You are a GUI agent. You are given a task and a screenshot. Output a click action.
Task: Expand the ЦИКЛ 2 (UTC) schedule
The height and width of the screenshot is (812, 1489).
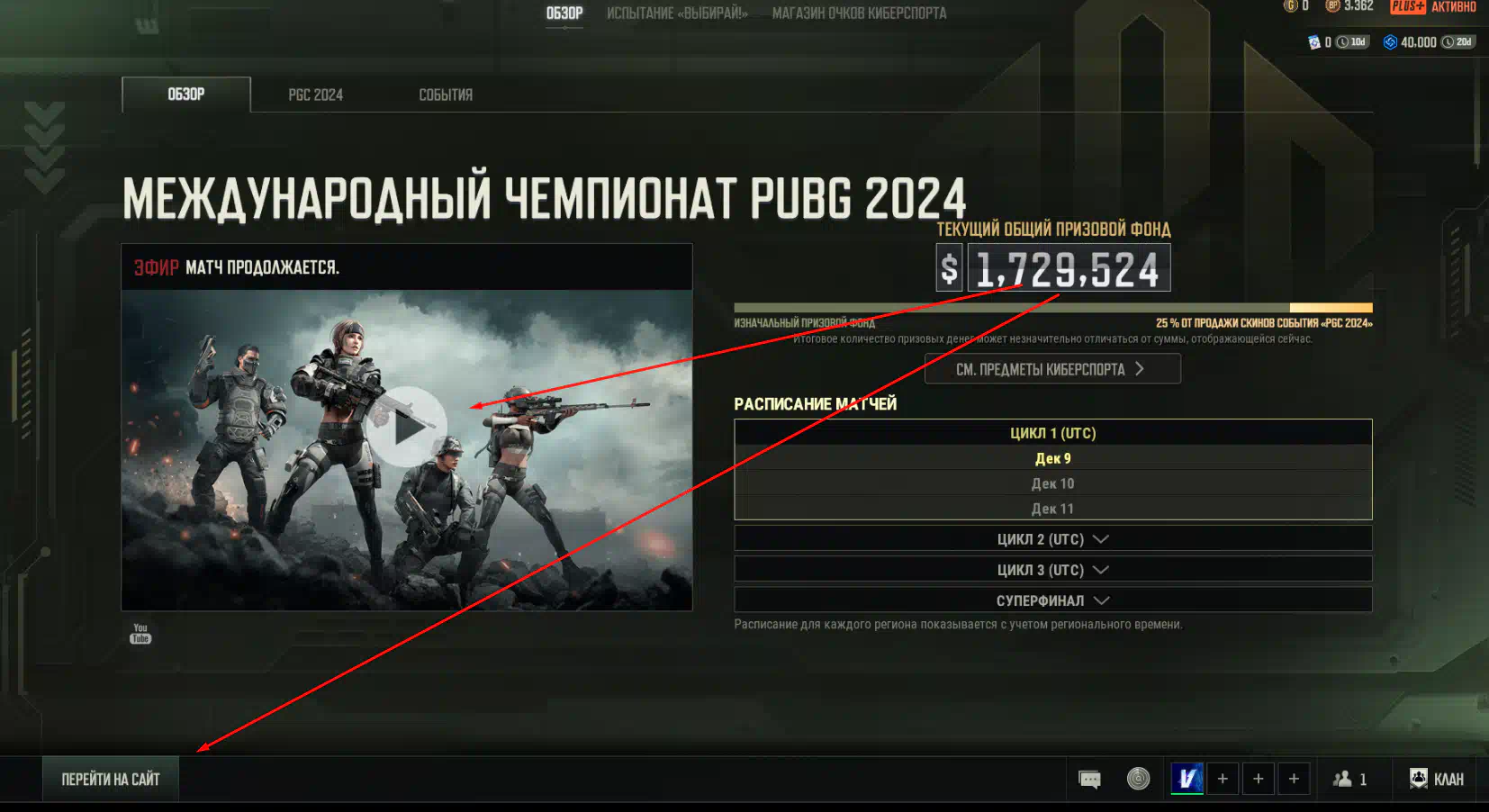coord(1053,539)
